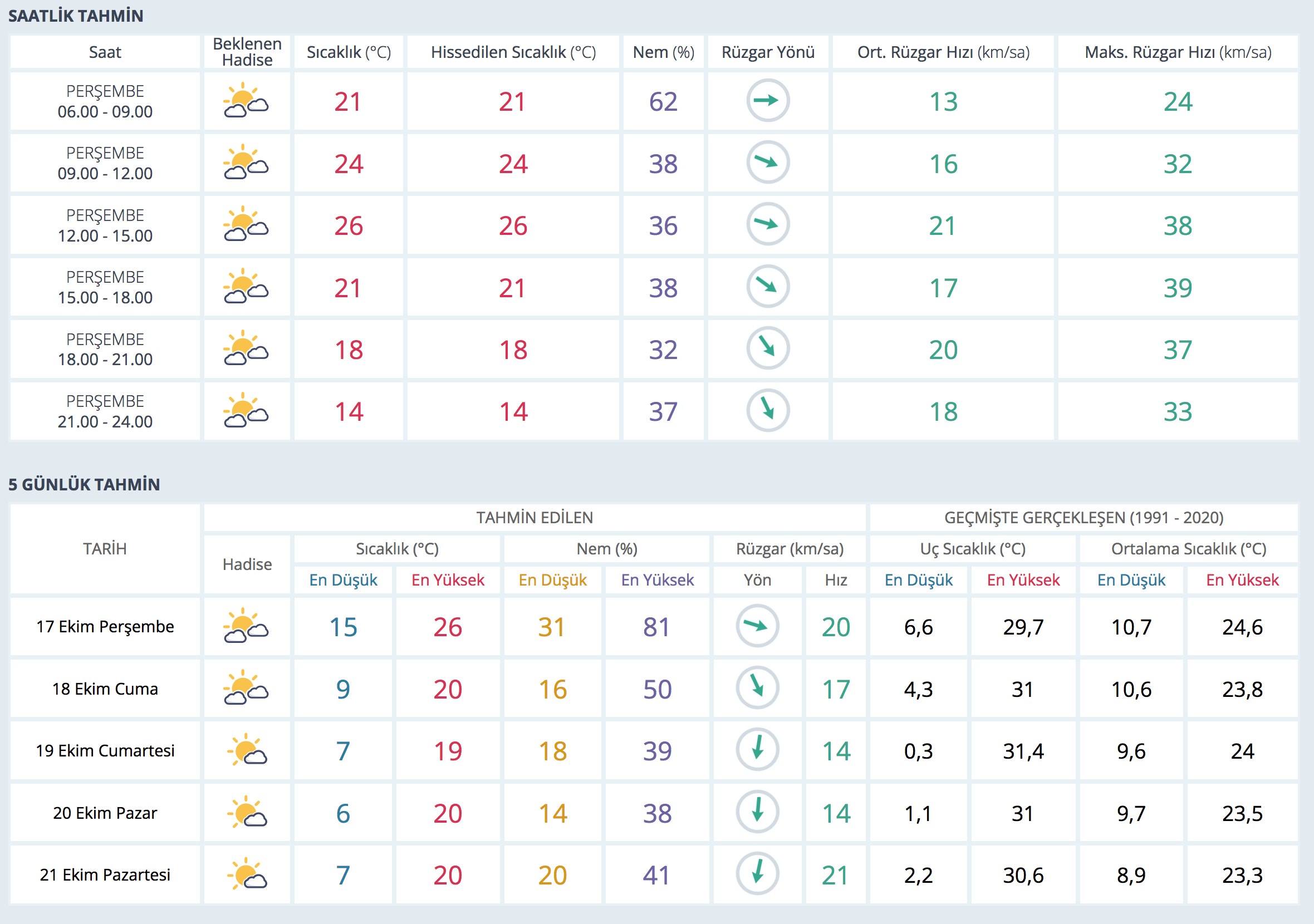Click wind direction arrow for 06.00 - 09.00
Viewport: 1314px width, 924px height.
point(768,101)
